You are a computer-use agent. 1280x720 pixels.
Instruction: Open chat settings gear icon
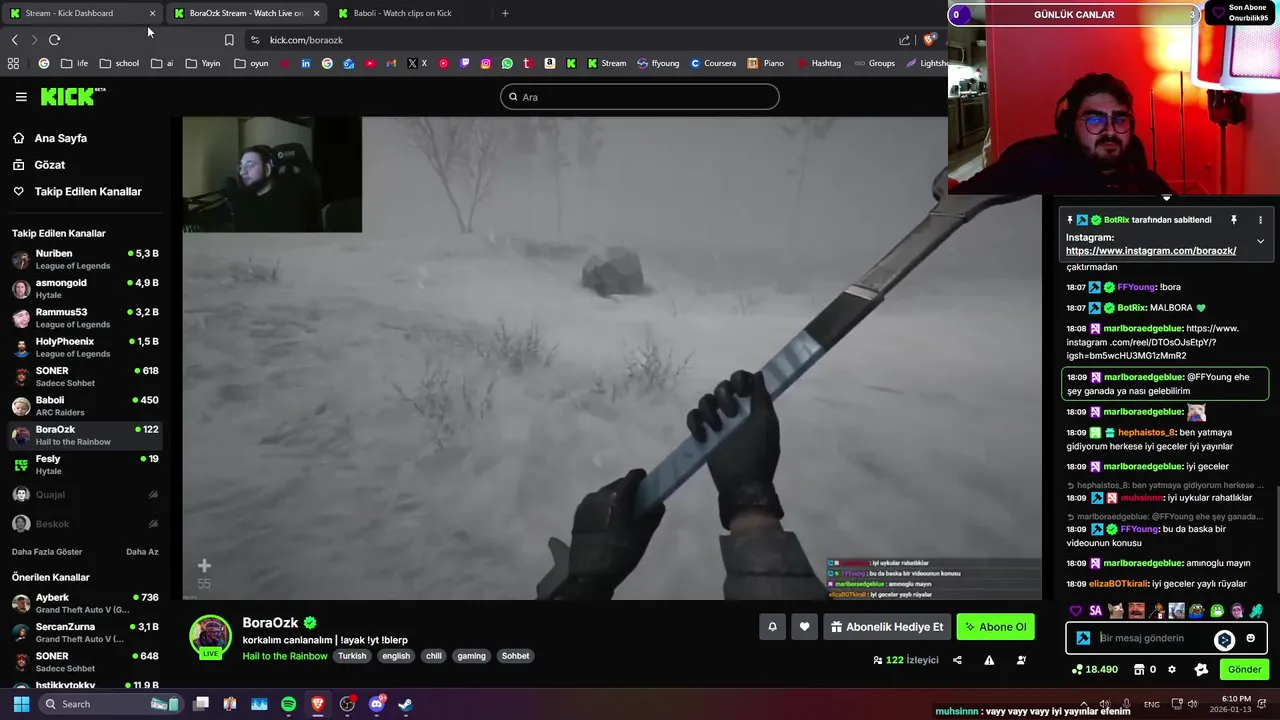click(x=1172, y=669)
